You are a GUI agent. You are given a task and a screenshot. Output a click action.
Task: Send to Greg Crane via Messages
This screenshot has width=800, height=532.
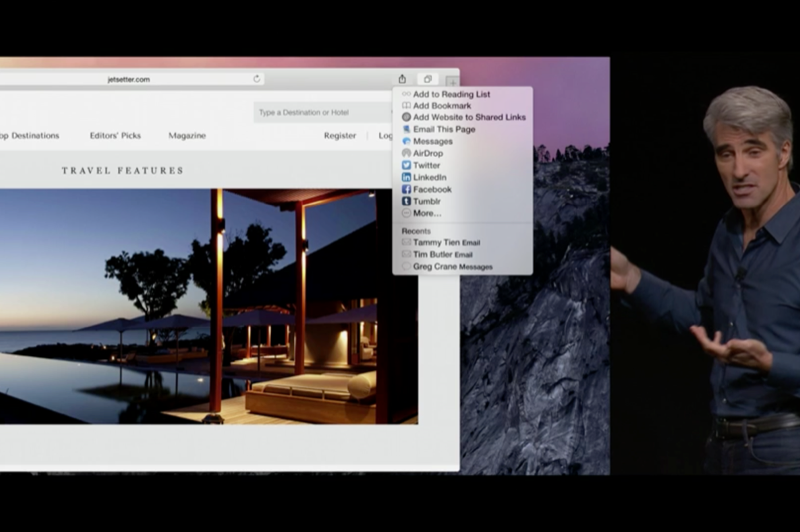[x=452, y=267]
